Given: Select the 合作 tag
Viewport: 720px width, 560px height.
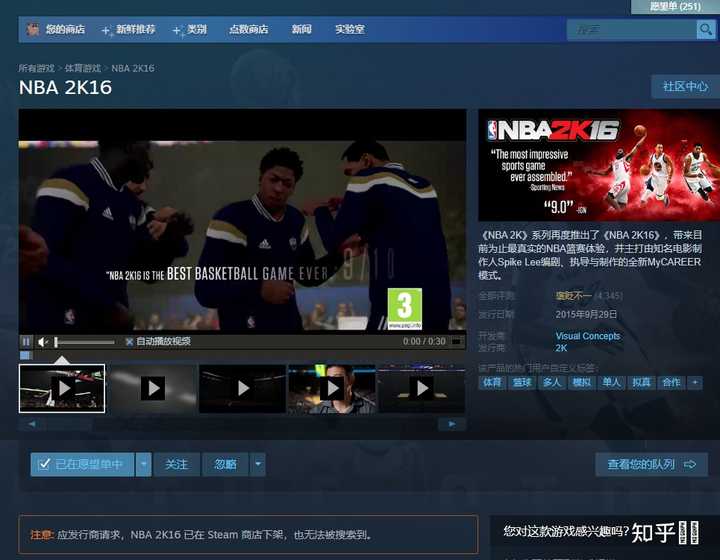Looking at the screenshot, I should [x=671, y=382].
